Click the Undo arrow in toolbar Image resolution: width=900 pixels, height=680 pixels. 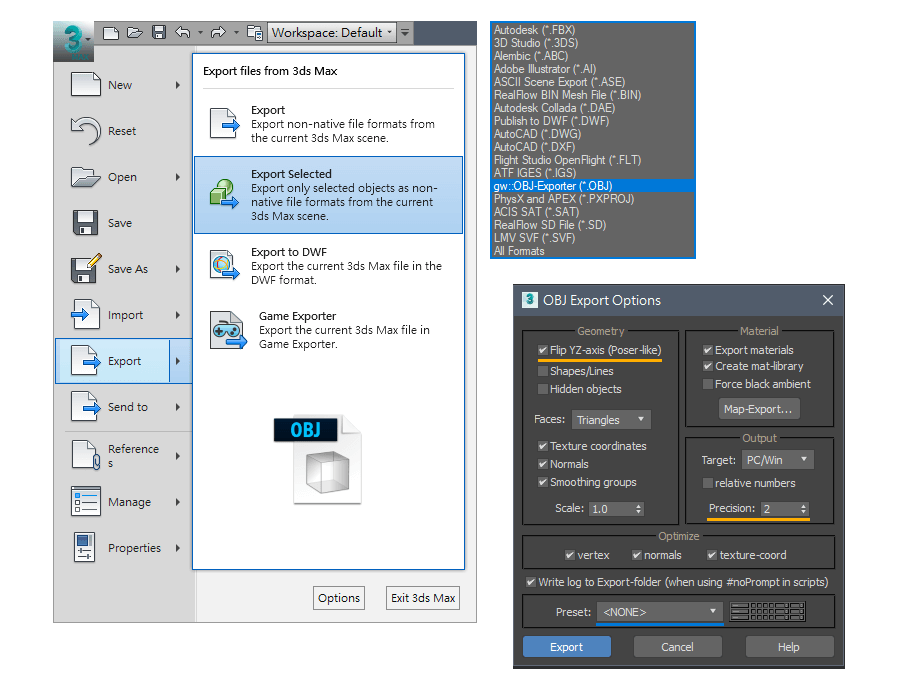183,33
